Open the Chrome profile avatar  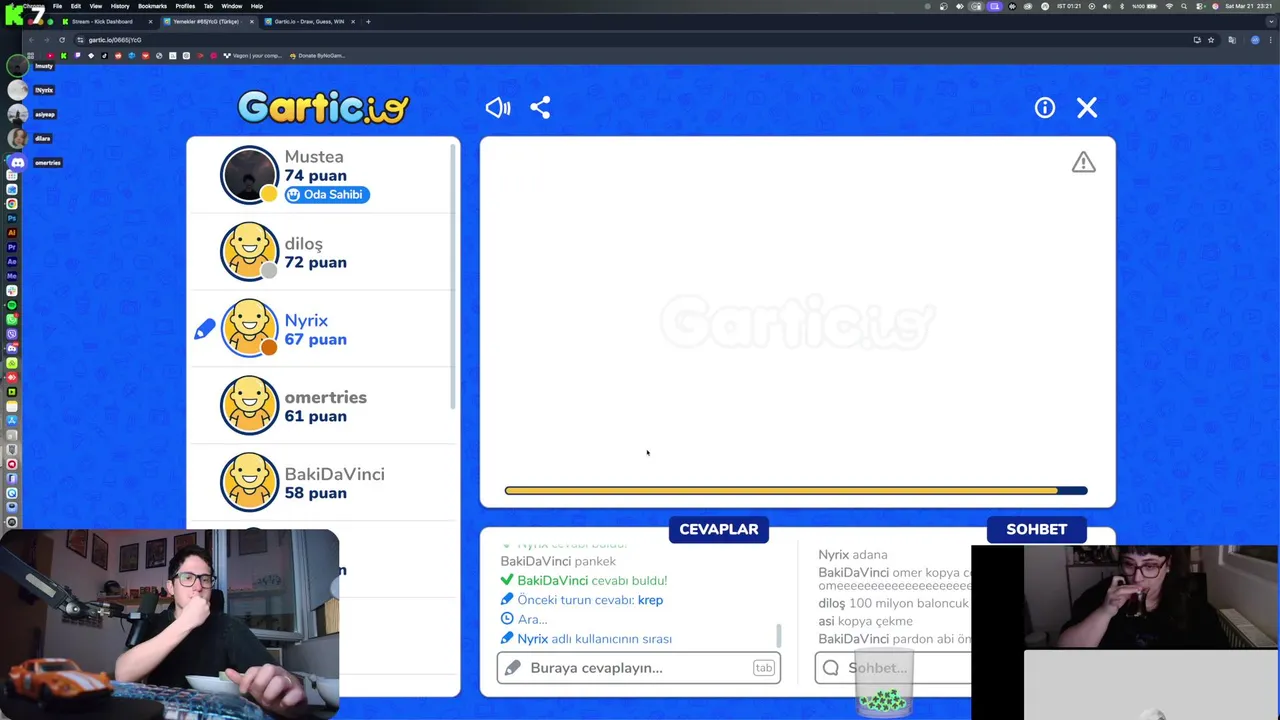pyautogui.click(x=1255, y=40)
